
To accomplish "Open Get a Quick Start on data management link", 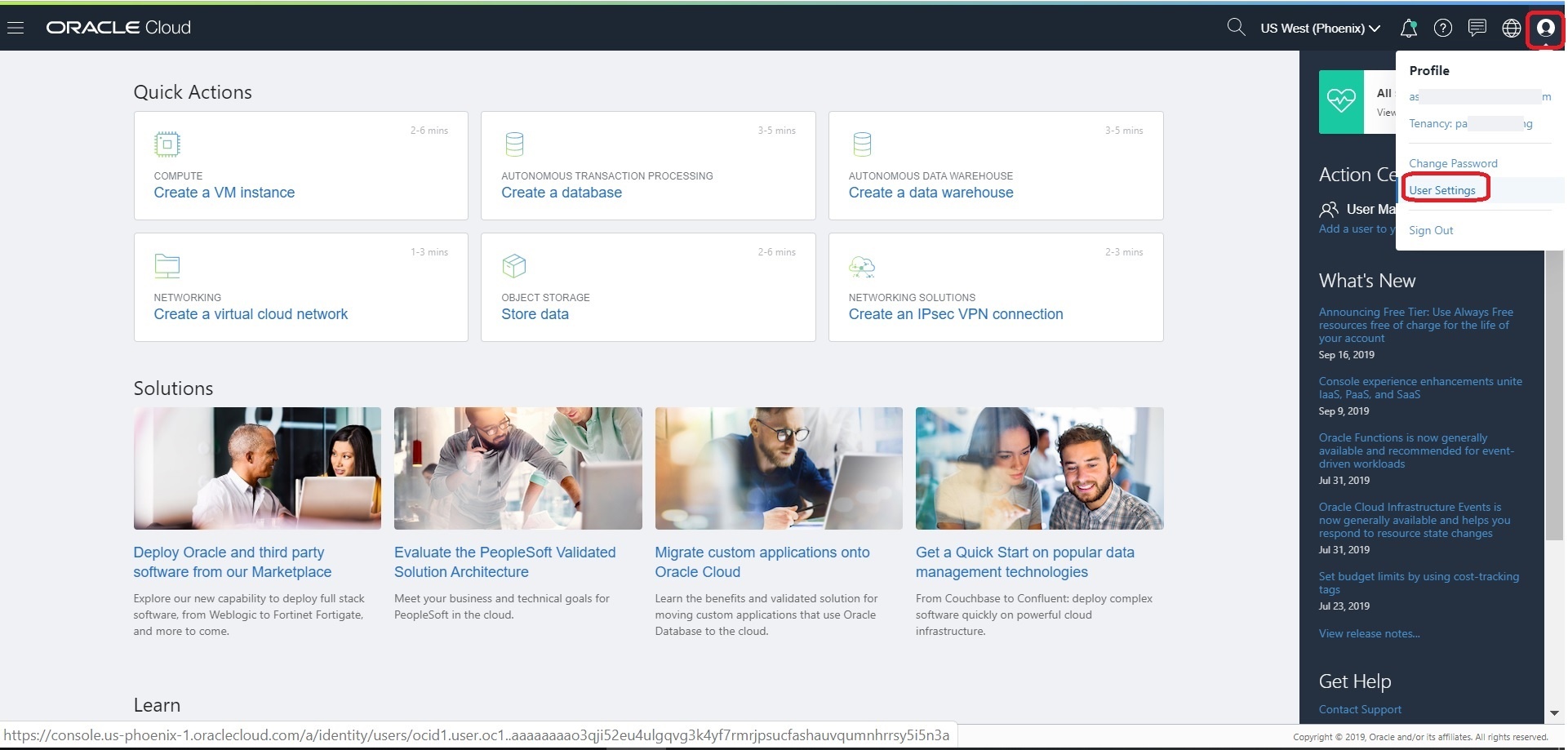I will coord(1025,562).
